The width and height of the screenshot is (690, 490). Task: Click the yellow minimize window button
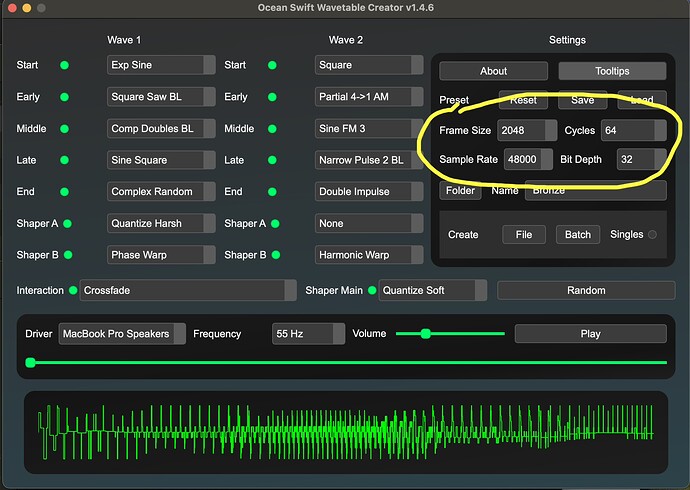tap(27, 8)
